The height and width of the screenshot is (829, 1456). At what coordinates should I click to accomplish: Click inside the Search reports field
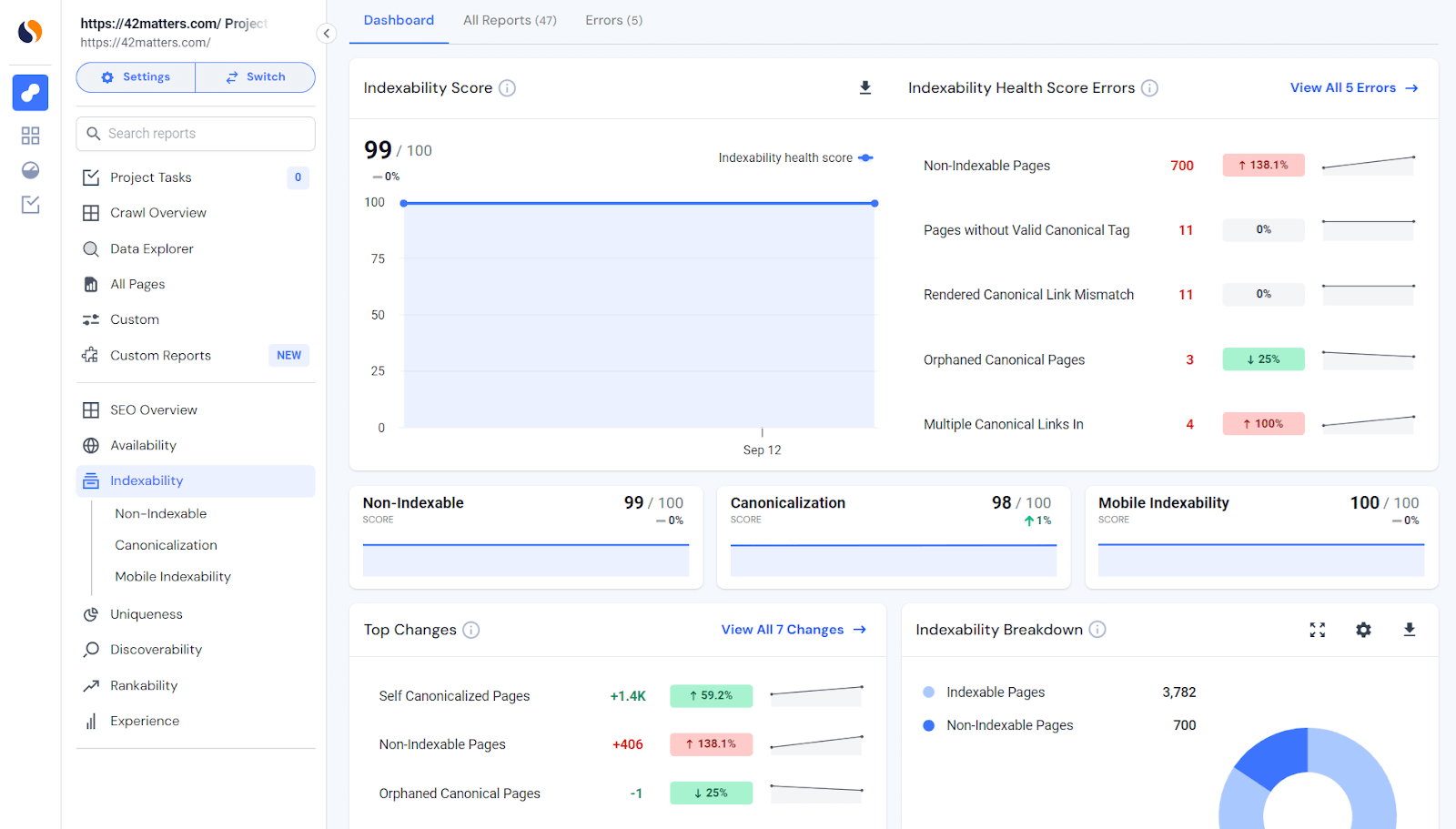coord(195,133)
